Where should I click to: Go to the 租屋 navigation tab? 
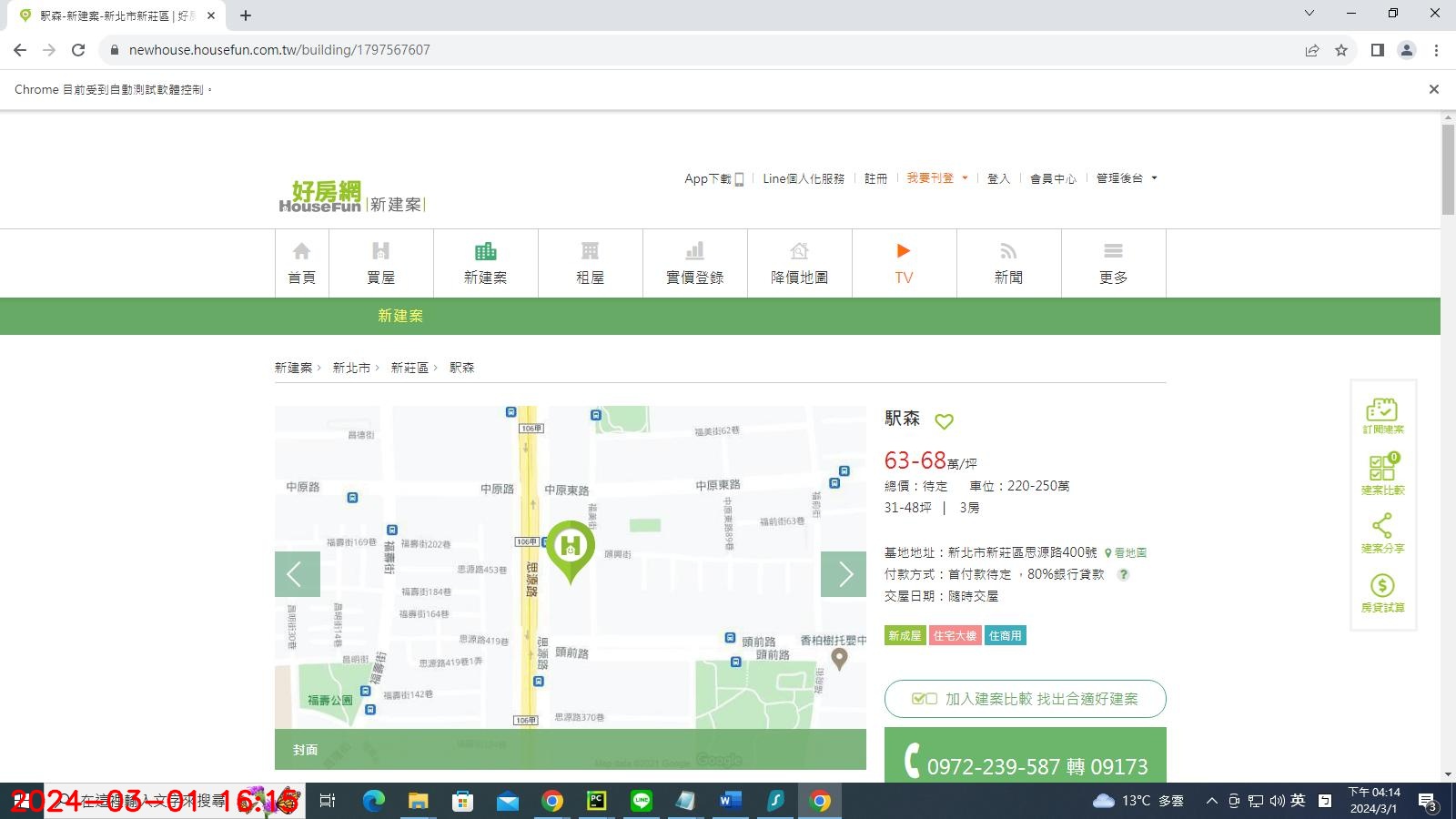pos(591,263)
